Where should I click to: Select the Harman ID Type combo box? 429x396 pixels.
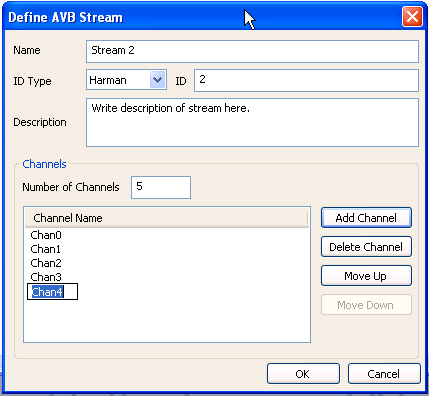[126, 80]
